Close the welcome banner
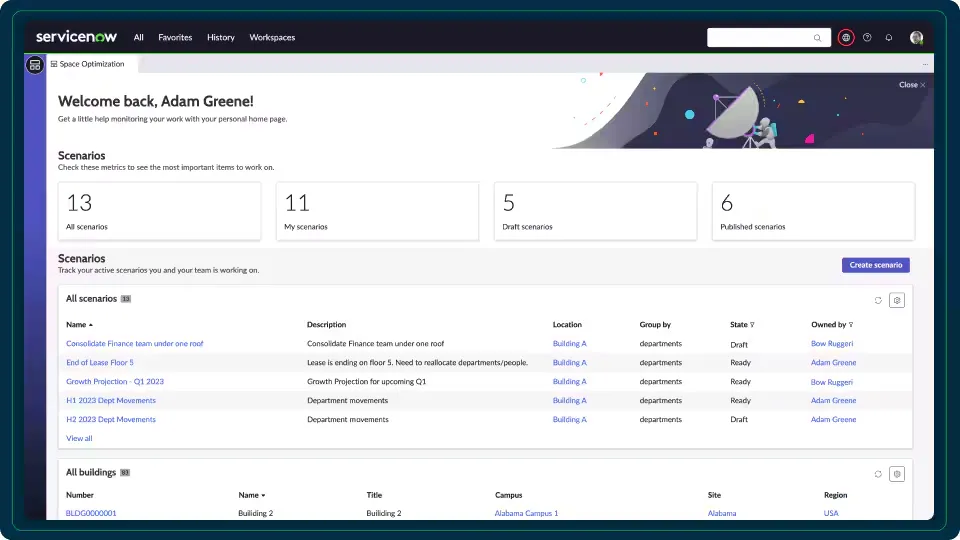960x540 pixels. (x=912, y=85)
